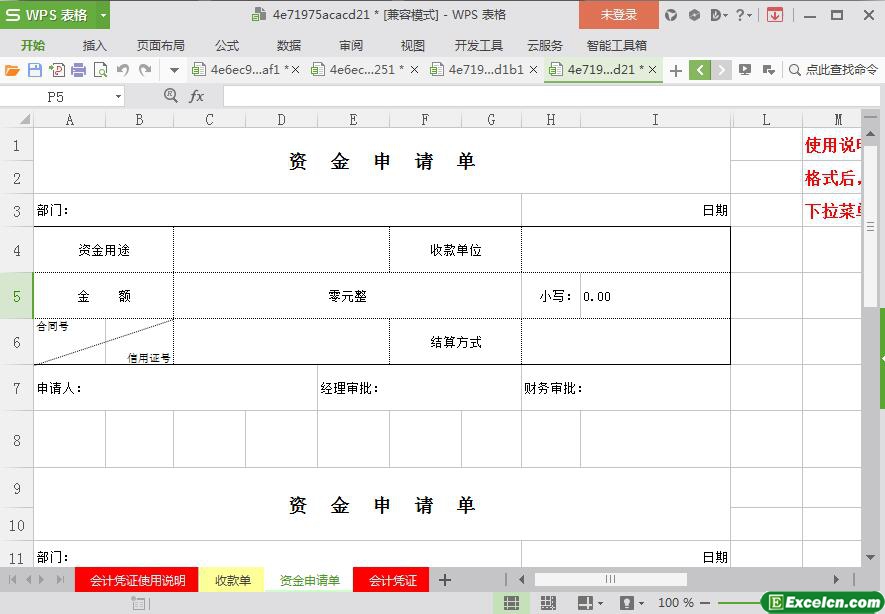Switch to normal view in status bar

point(511,603)
